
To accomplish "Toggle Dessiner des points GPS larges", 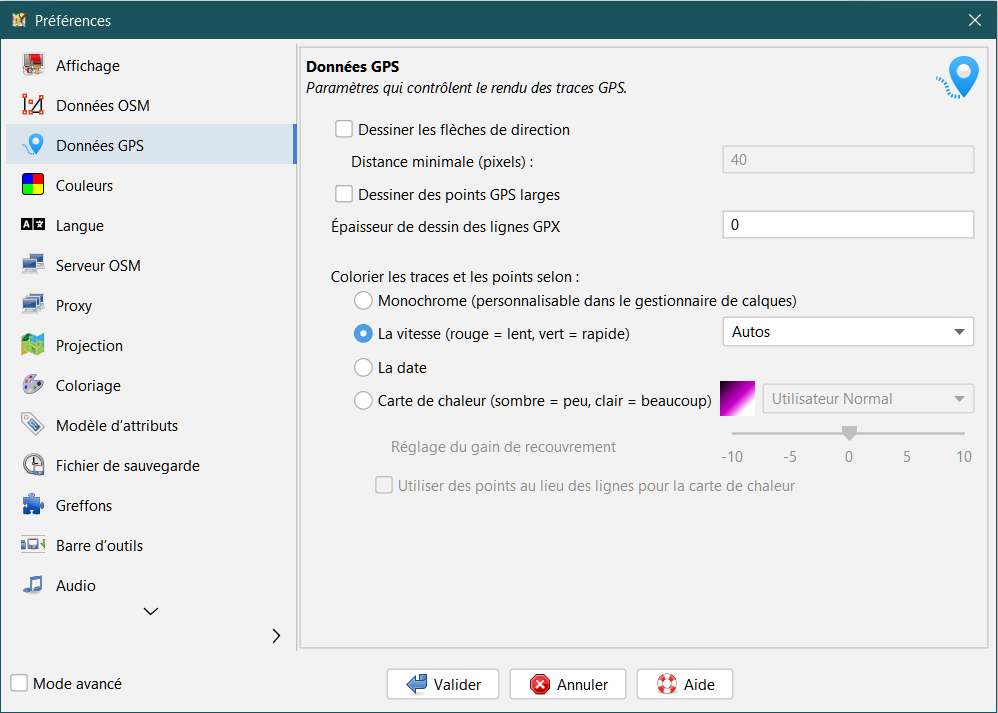I will (344, 194).
